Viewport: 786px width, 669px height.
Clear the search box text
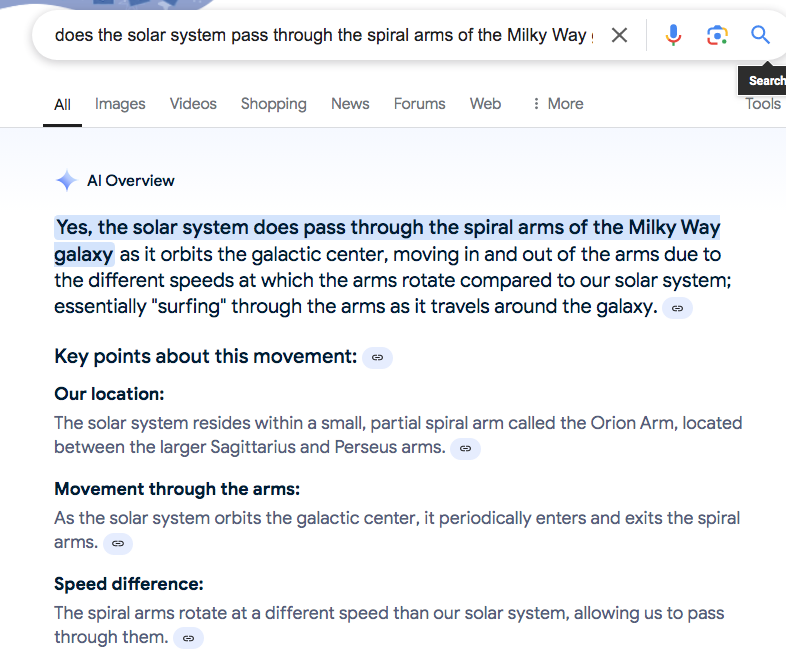pos(619,36)
